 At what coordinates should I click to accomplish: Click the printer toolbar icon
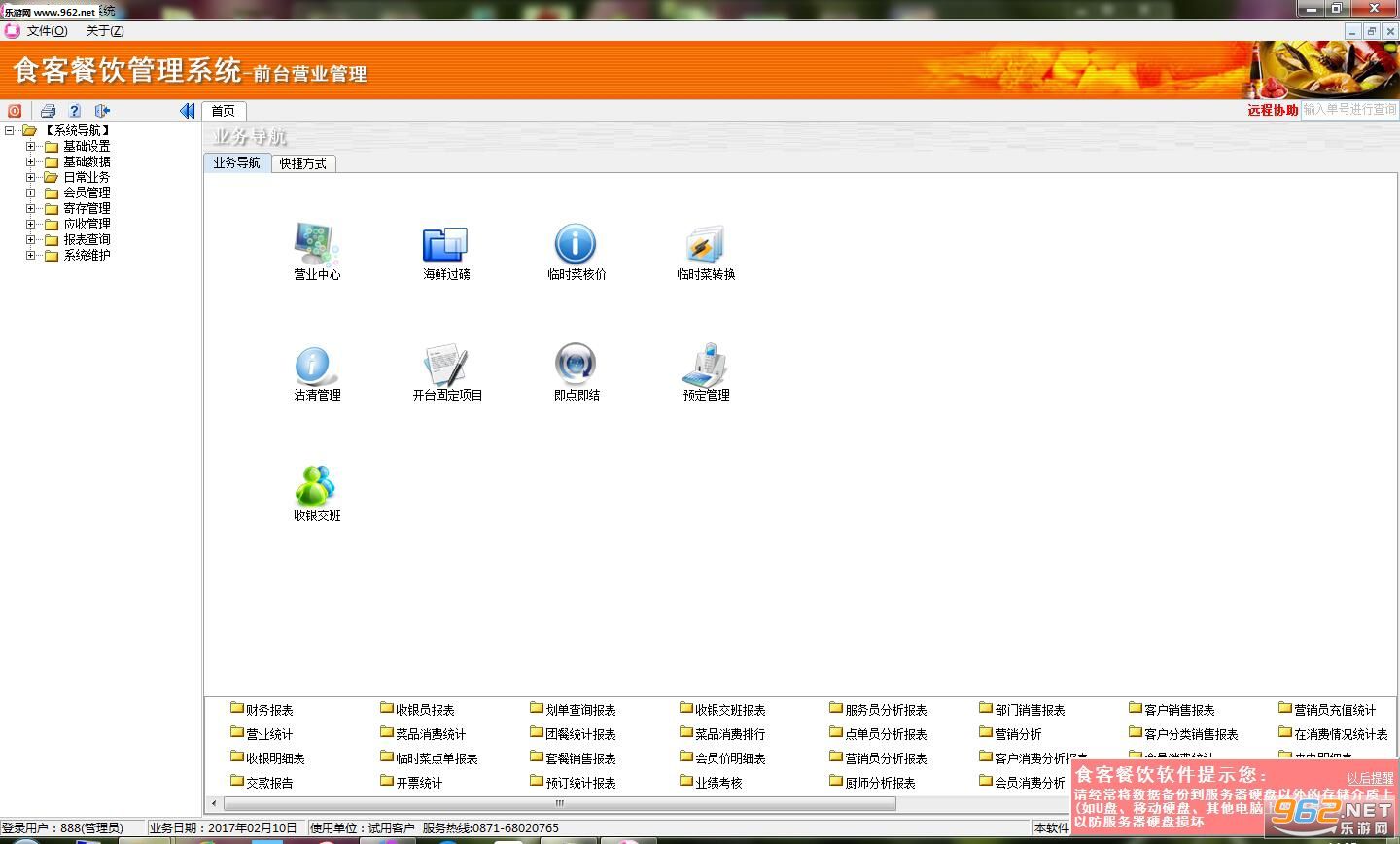48,111
